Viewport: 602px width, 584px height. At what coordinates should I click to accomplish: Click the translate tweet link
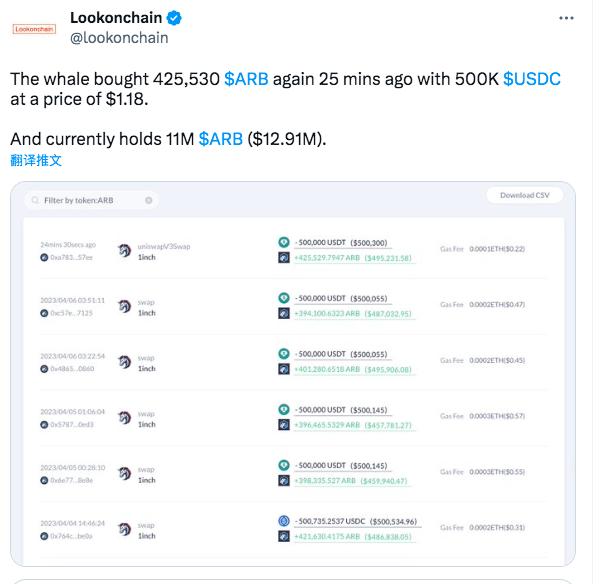pos(36,160)
